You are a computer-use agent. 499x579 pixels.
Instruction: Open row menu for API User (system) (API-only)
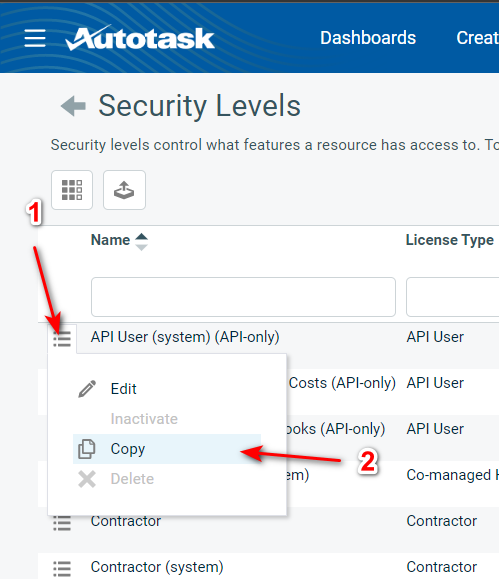pyautogui.click(x=62, y=339)
